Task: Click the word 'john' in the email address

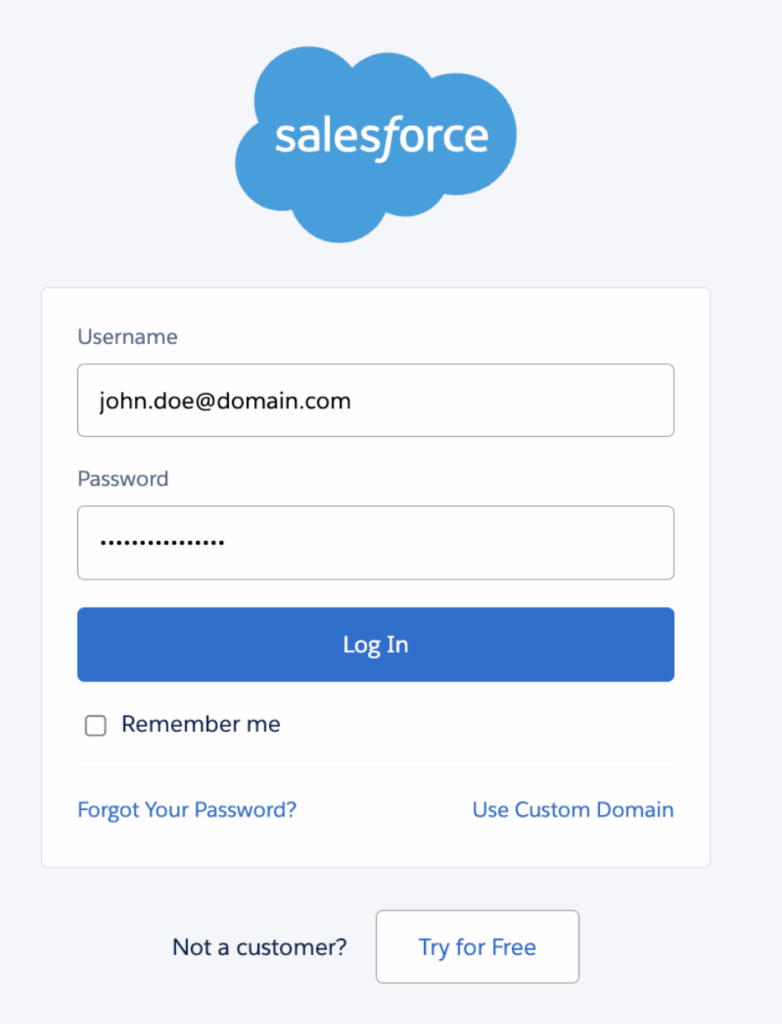Action: (x=117, y=401)
